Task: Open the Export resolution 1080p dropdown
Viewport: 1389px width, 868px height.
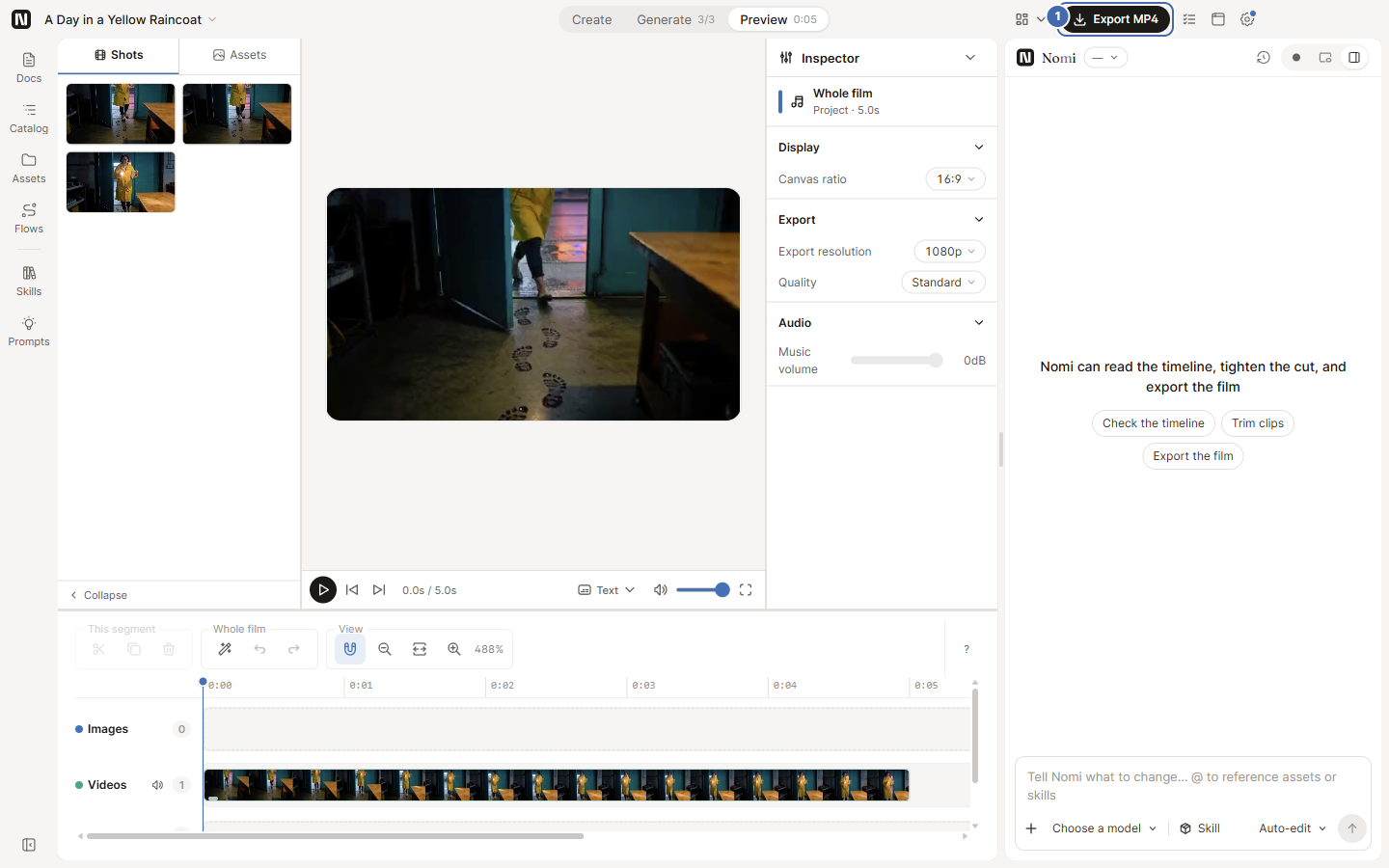Action: pyautogui.click(x=950, y=252)
